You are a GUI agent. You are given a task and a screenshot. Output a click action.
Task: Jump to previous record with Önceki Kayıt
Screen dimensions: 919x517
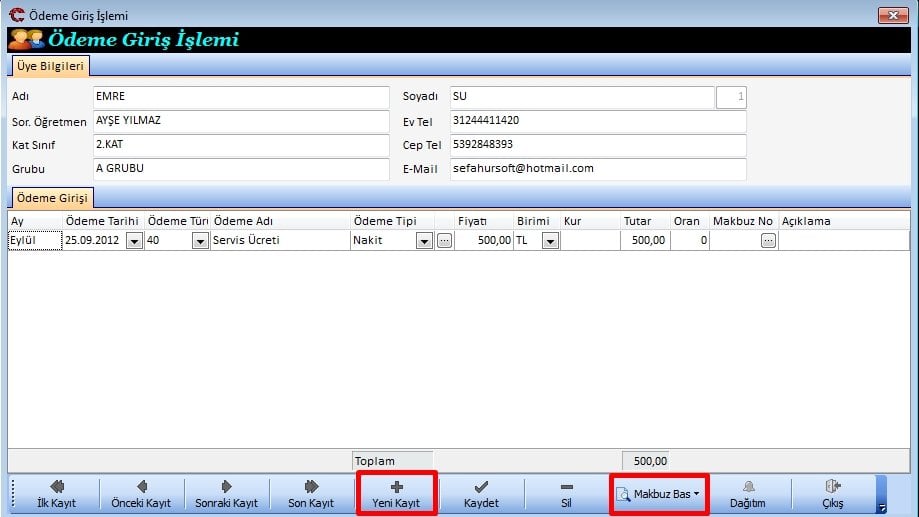click(x=141, y=494)
